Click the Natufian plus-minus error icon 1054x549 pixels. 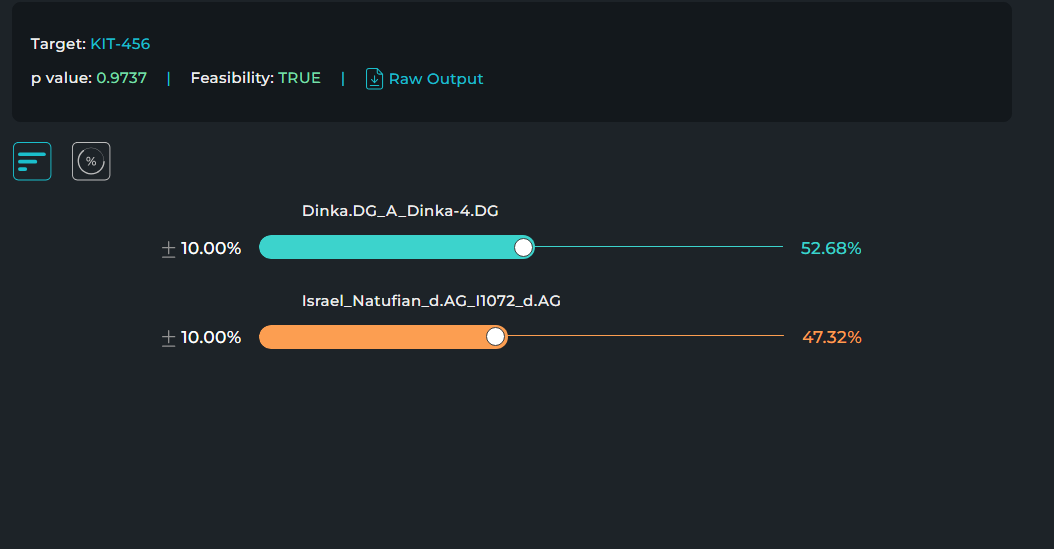coord(169,337)
